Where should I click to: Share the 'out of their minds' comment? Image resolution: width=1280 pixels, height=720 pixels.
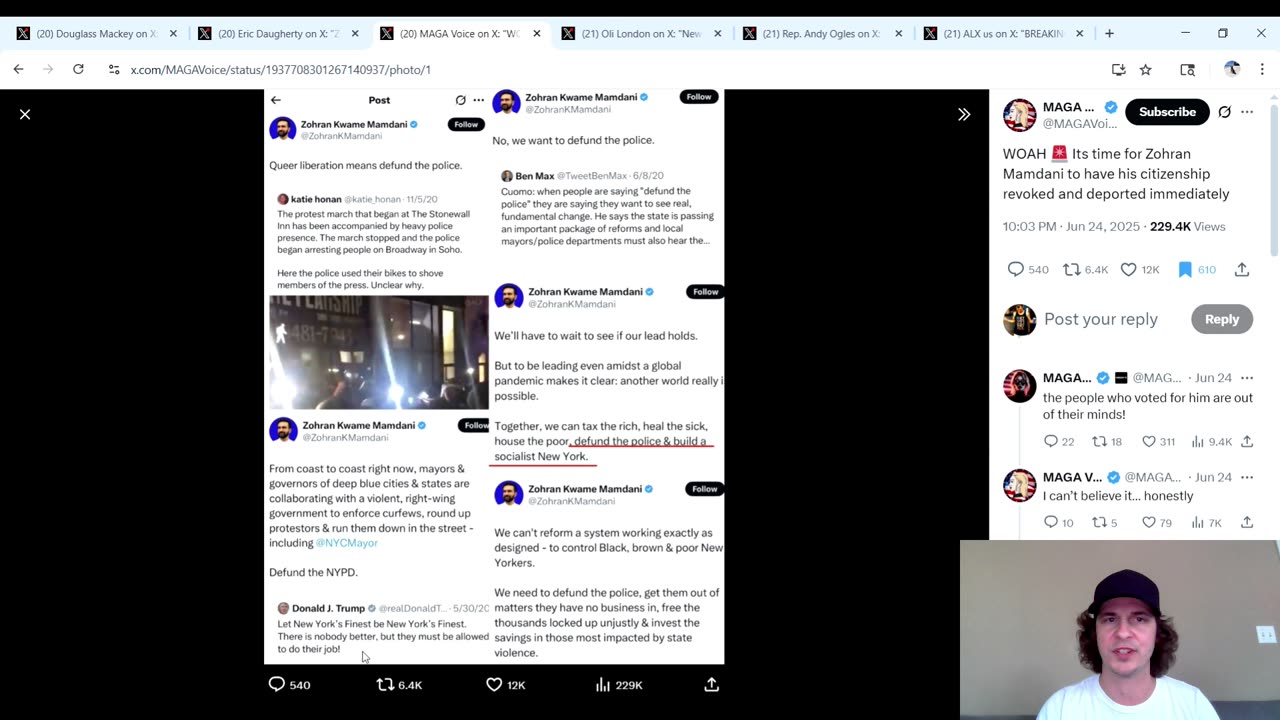click(x=1247, y=441)
